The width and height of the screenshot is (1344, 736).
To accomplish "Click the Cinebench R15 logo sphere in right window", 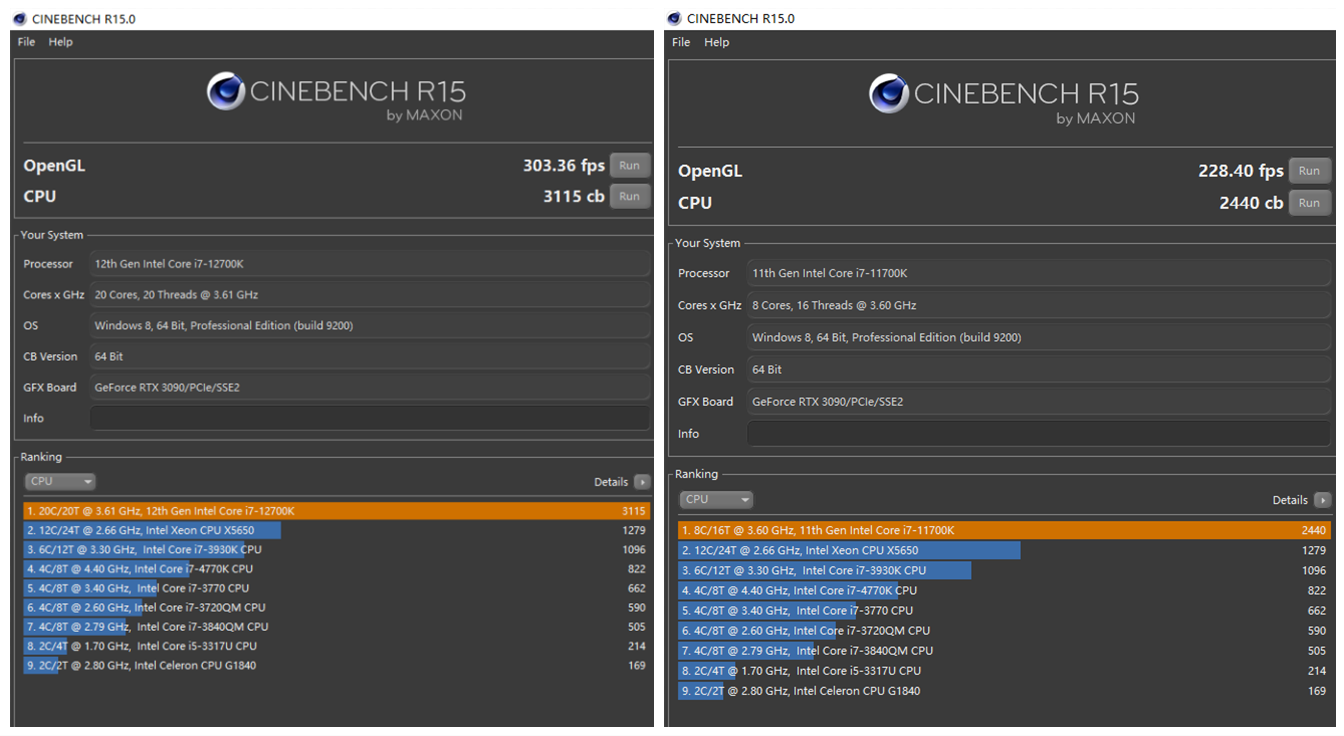I will (888, 94).
